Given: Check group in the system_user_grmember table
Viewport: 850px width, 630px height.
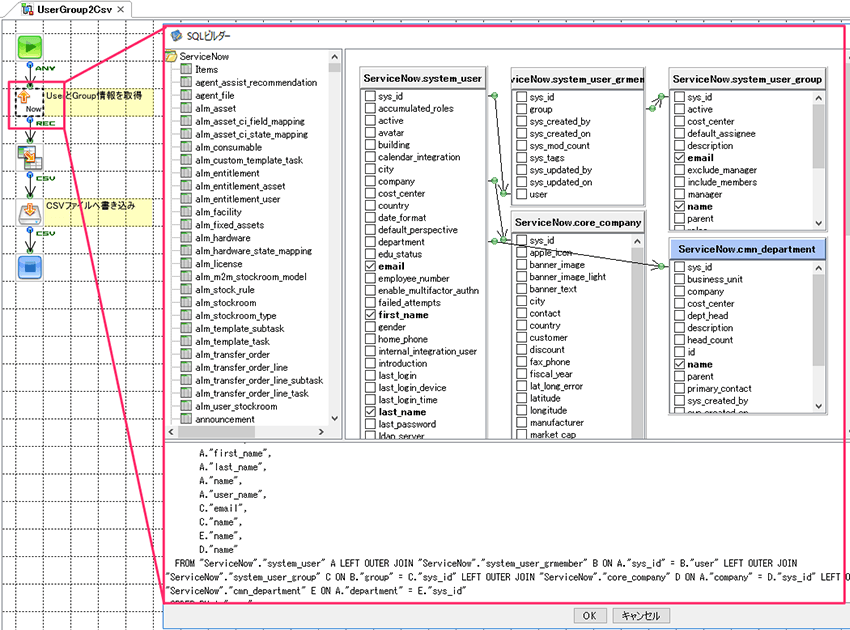Looking at the screenshot, I should coord(521,109).
